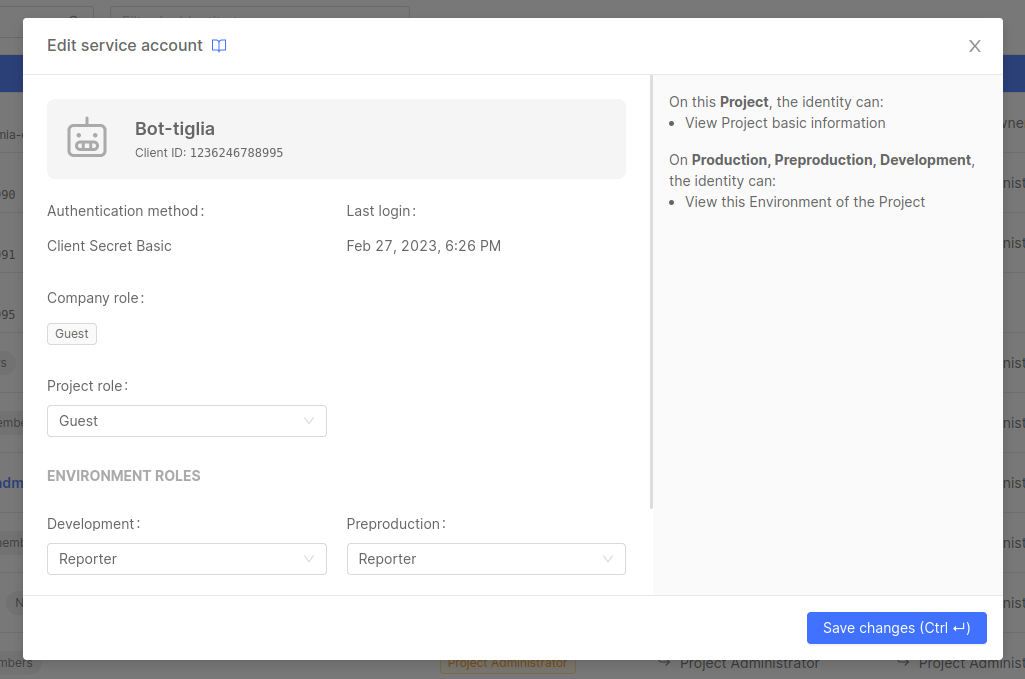Dismiss the dialog with the X

(974, 46)
